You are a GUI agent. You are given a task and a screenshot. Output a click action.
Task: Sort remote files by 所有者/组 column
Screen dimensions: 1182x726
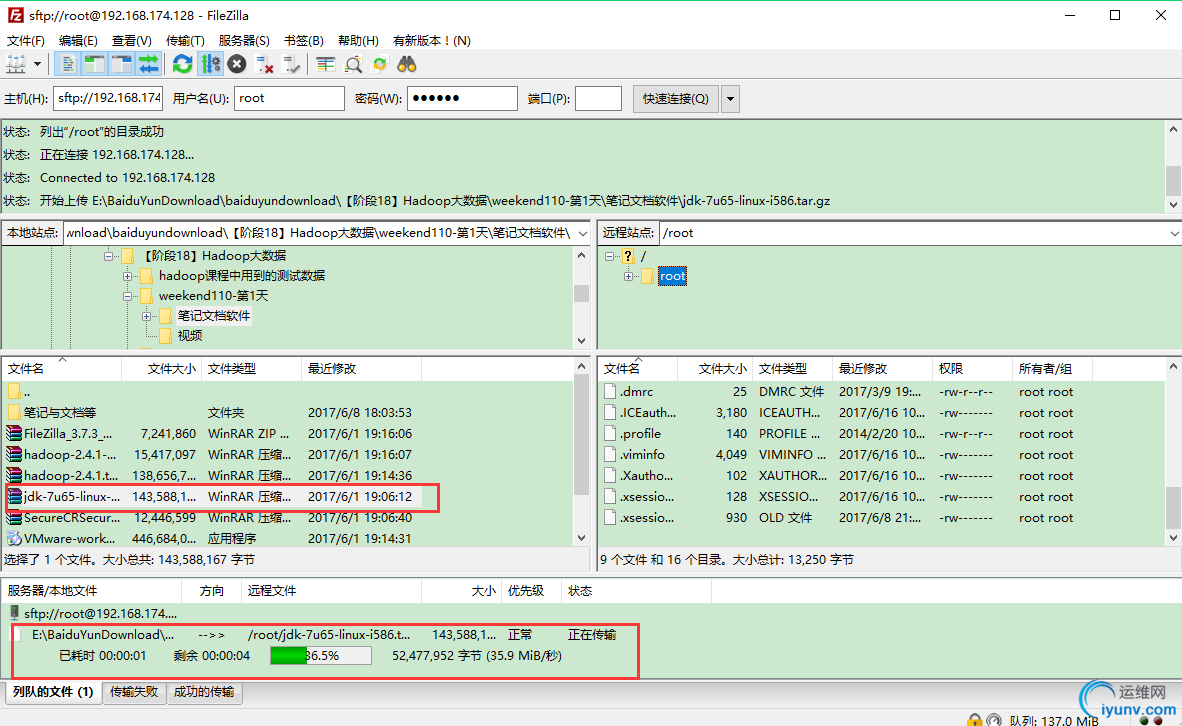1052,369
